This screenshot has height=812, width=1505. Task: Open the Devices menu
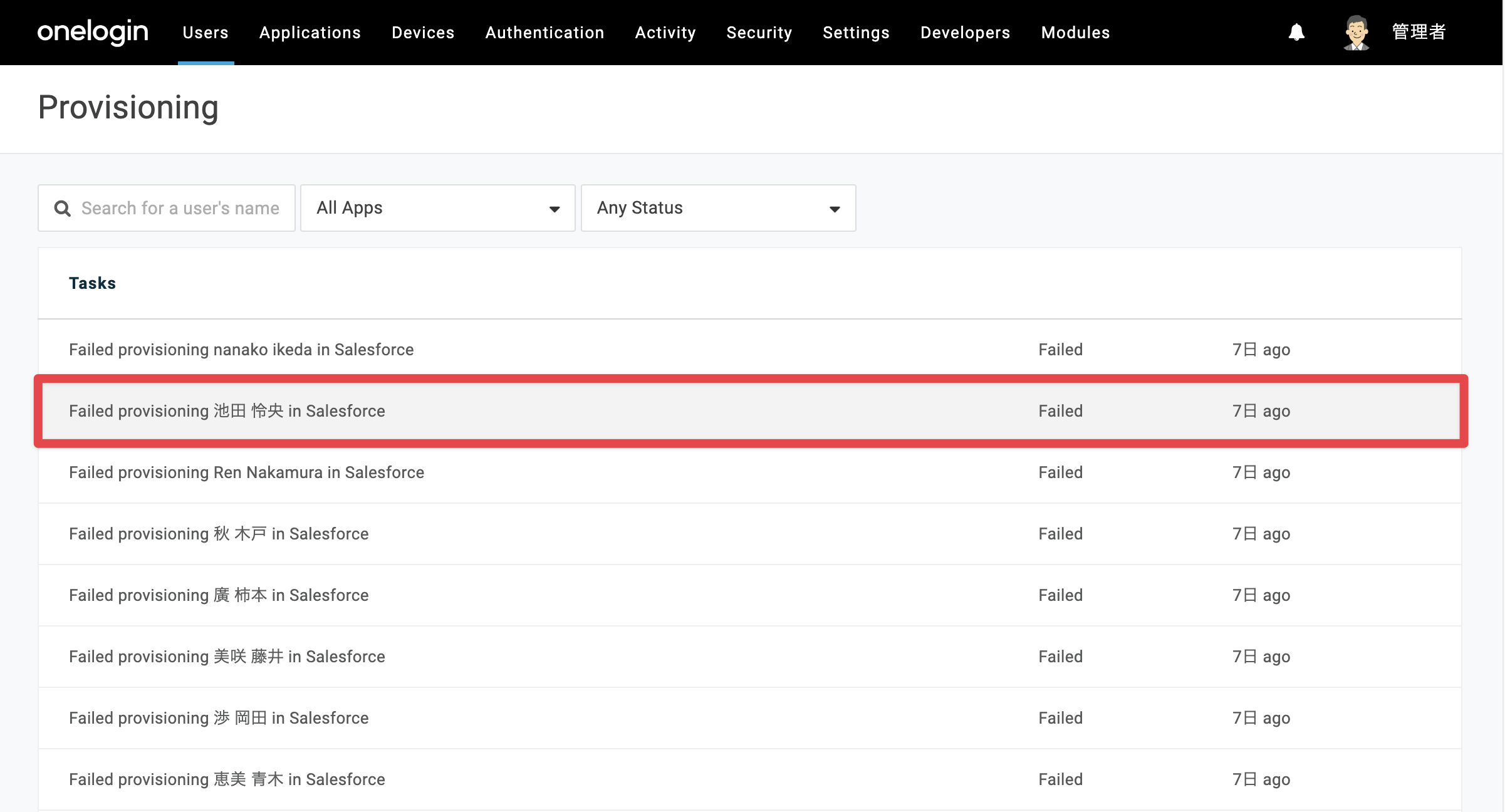coord(423,33)
